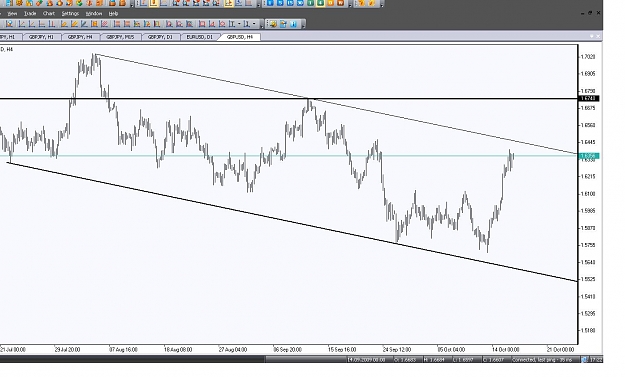Image resolution: width=625 pixels, height=377 pixels.
Task: Select the orange D (daily) timeframe button
Action: click(330, 3)
